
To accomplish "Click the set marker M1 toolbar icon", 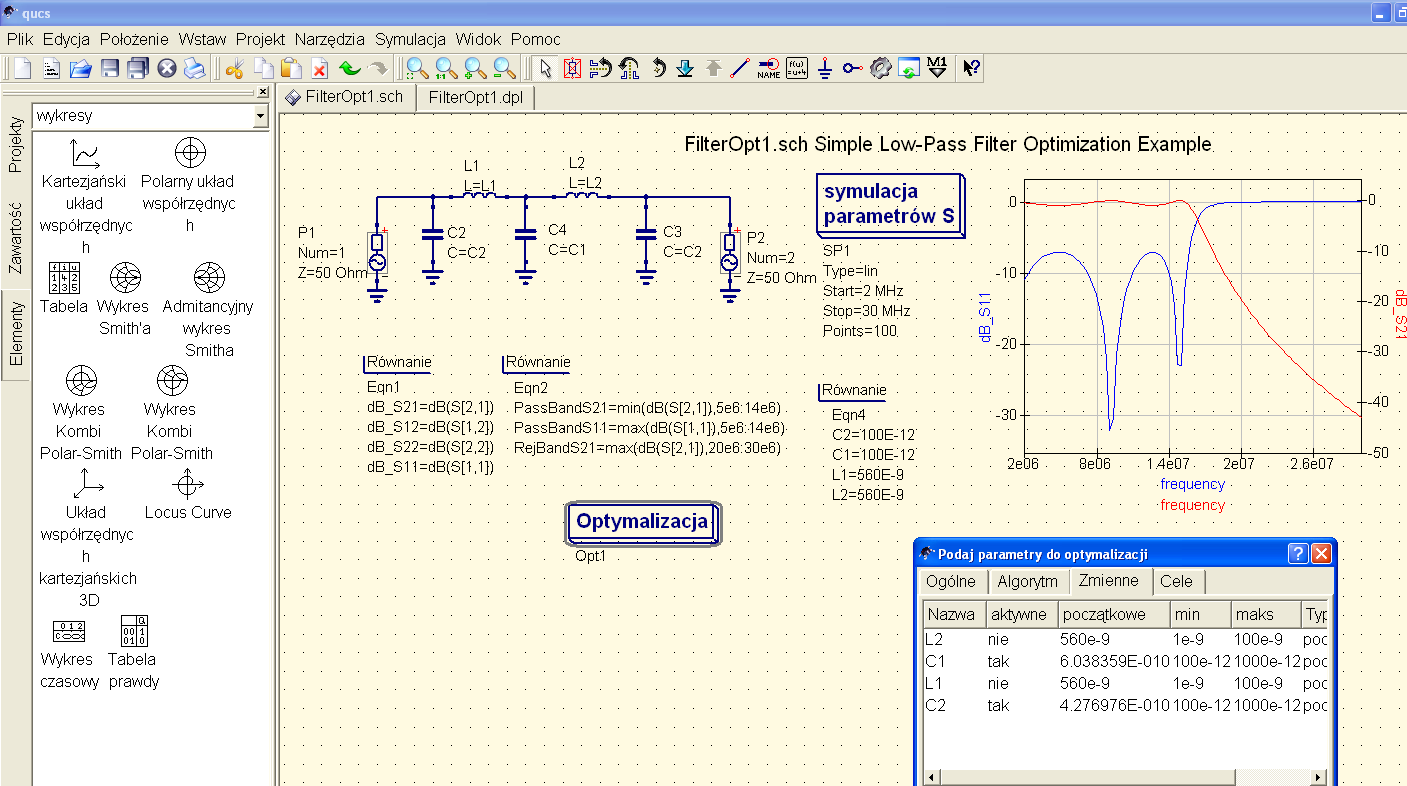I will coord(937,68).
